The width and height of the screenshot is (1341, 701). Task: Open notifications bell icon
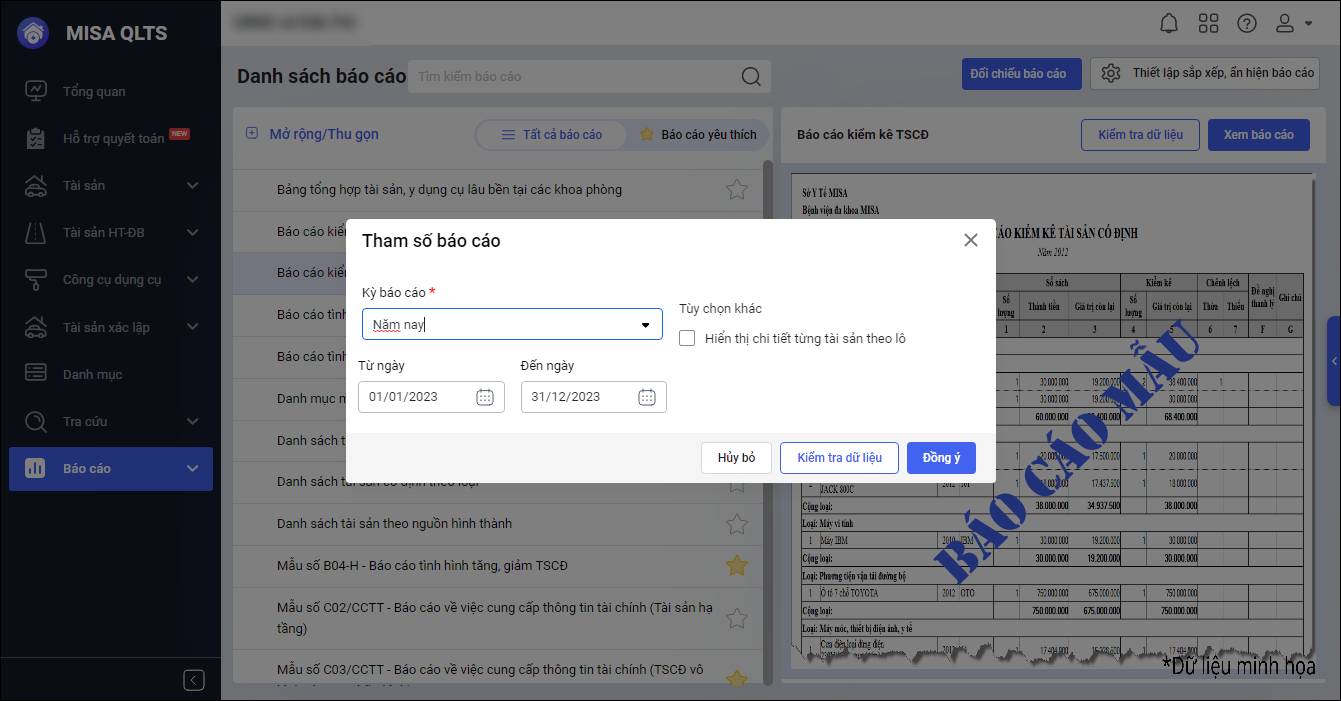1169,23
